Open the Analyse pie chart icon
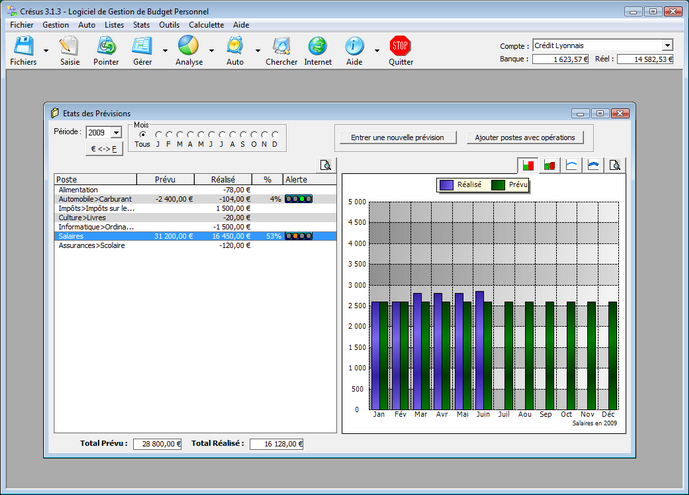This screenshot has width=689, height=495. [189, 46]
